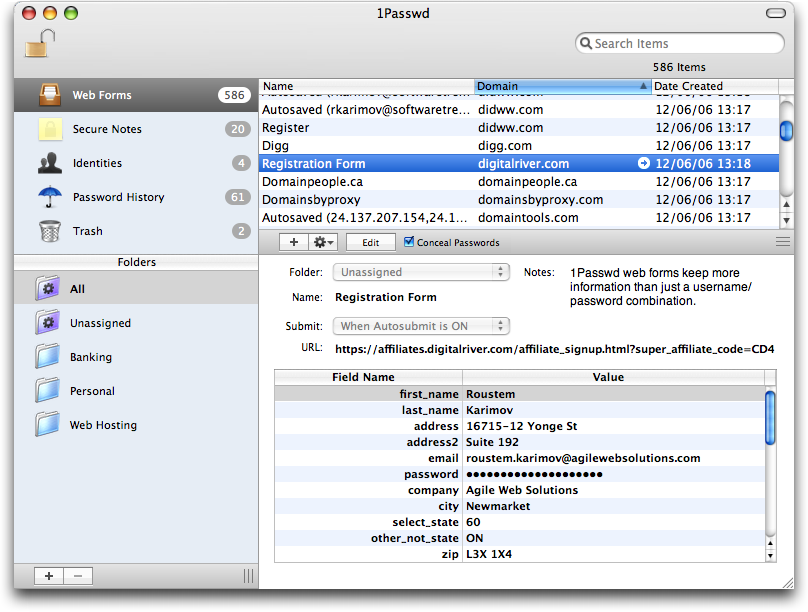Click the Edit button
Viewport: 808px width, 612px height.
[x=370, y=242]
